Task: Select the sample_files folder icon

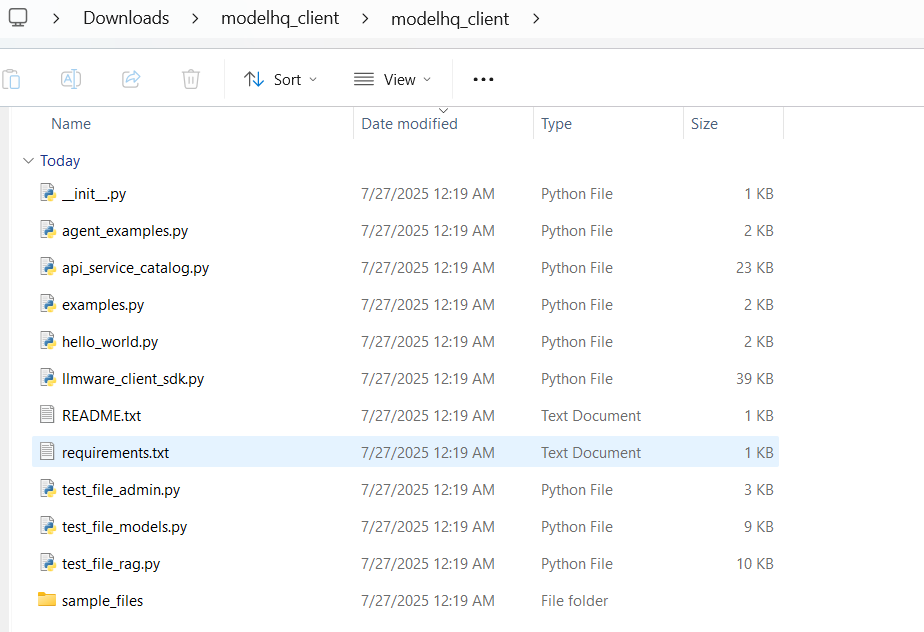Action: (x=47, y=600)
